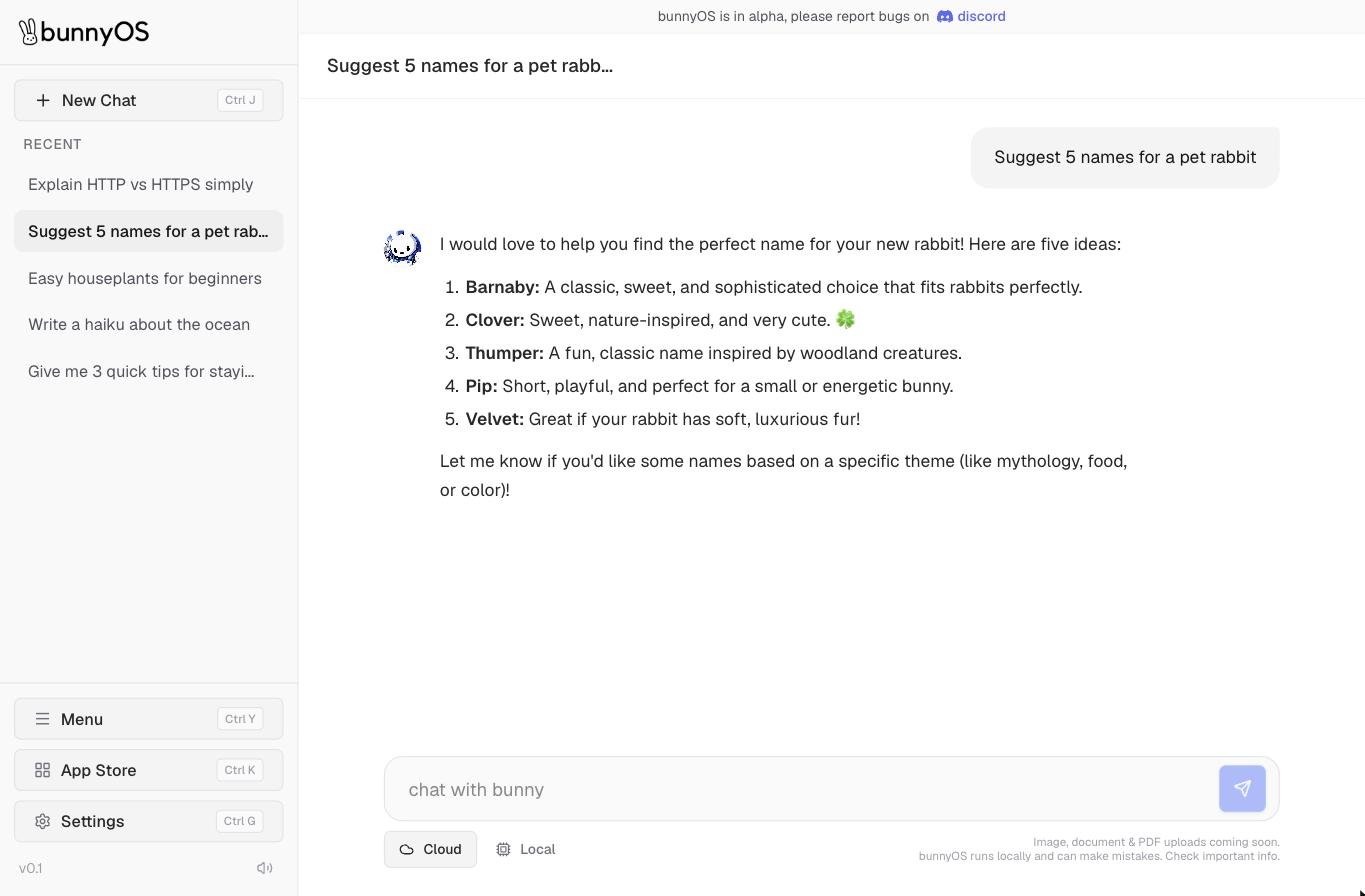The image size is (1365, 896).
Task: Click the Discord logo icon
Action: tap(944, 16)
